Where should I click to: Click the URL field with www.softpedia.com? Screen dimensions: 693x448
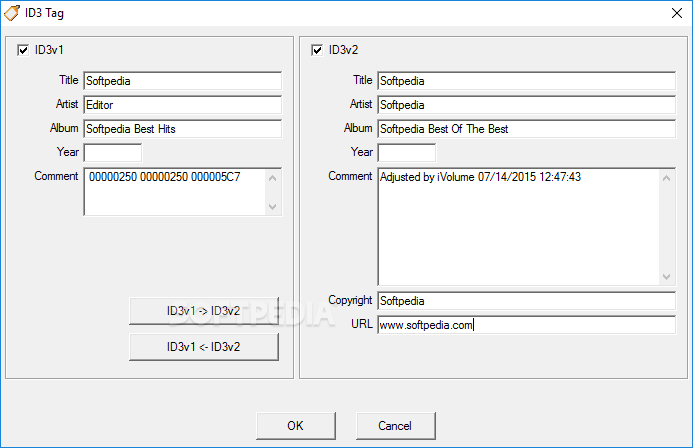coord(526,324)
